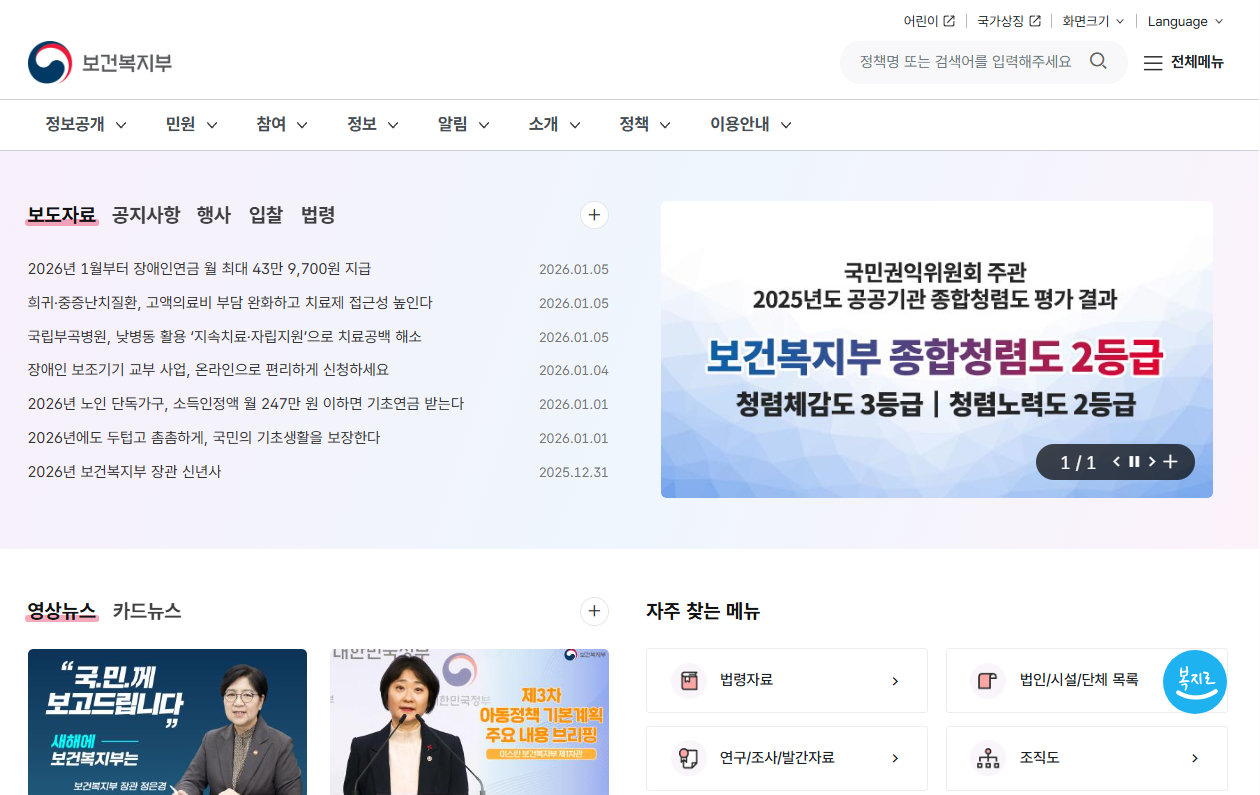The image size is (1260, 795).
Task: Pause the banner slideshow
Action: (x=1133, y=461)
